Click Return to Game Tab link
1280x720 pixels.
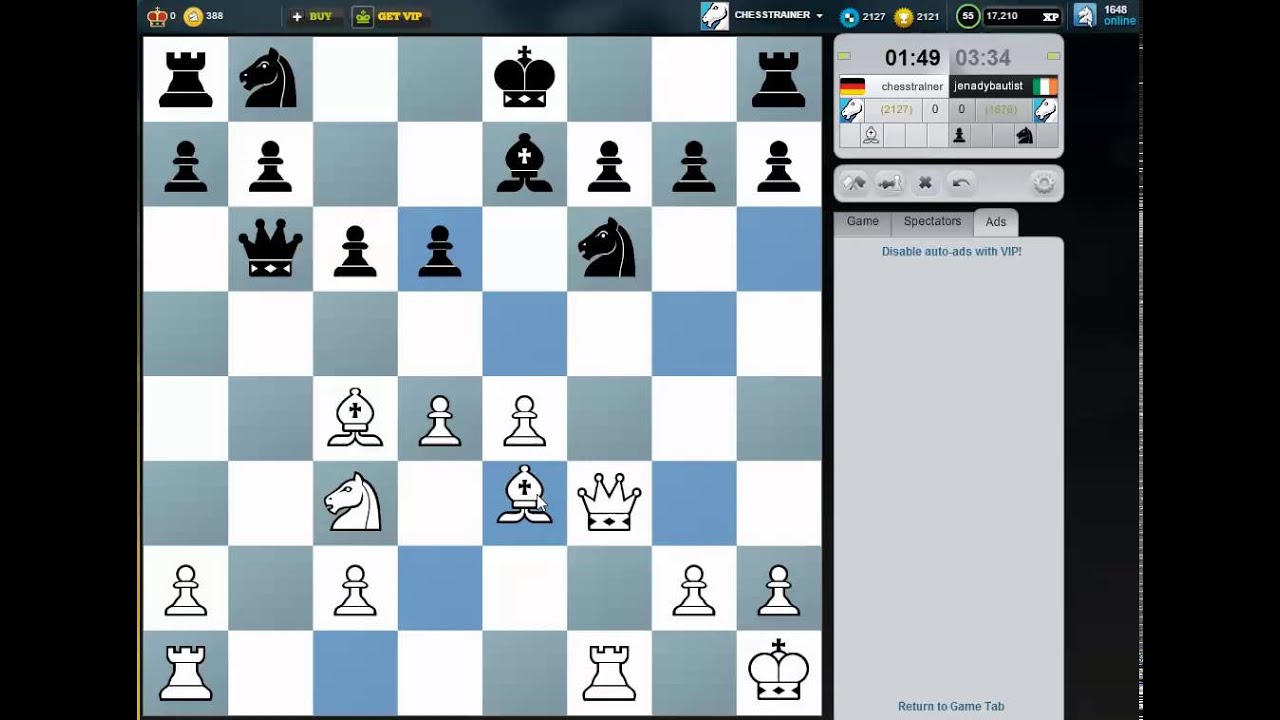click(951, 706)
